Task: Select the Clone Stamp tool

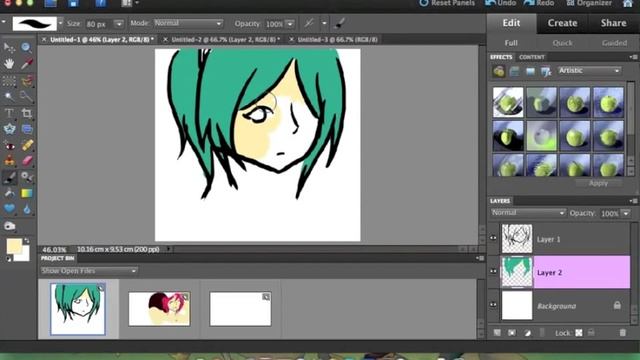Action: click(9, 161)
